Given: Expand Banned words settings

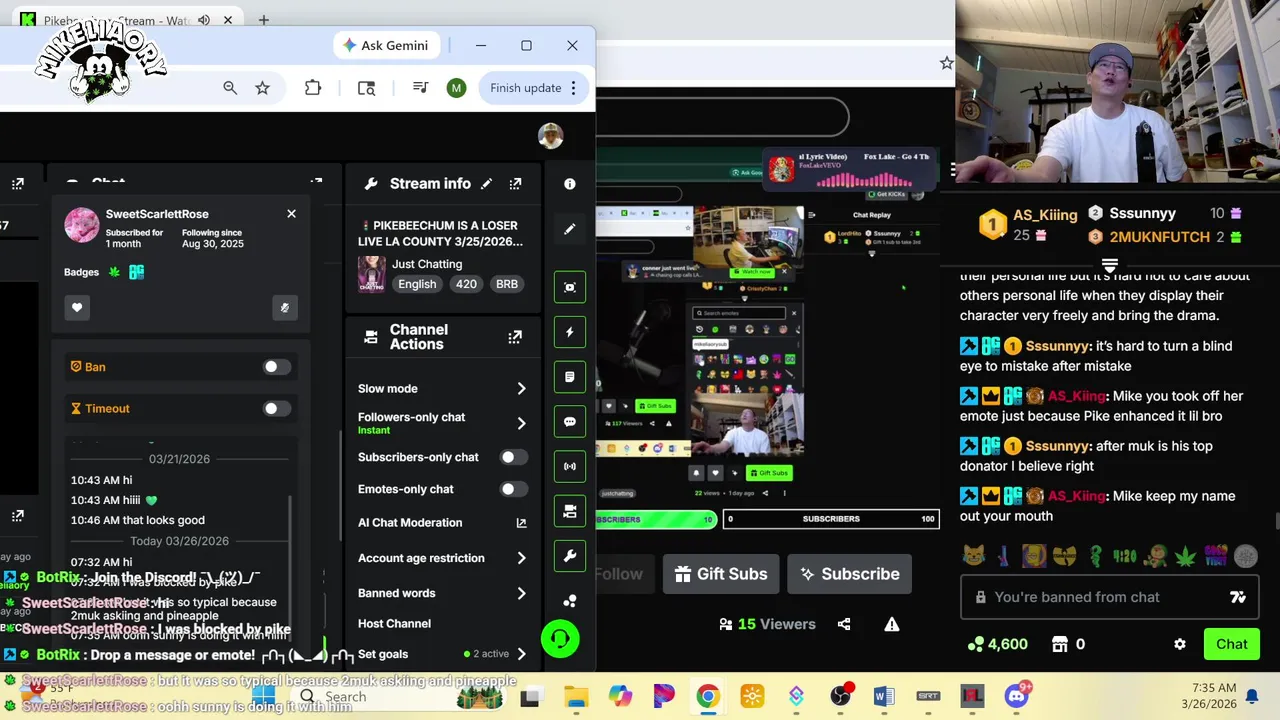Looking at the screenshot, I should pos(521,593).
